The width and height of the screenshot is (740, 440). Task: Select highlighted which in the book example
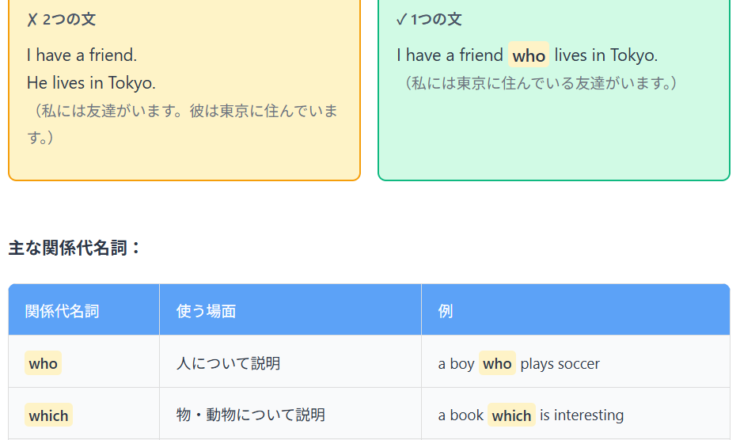pyautogui.click(x=511, y=415)
